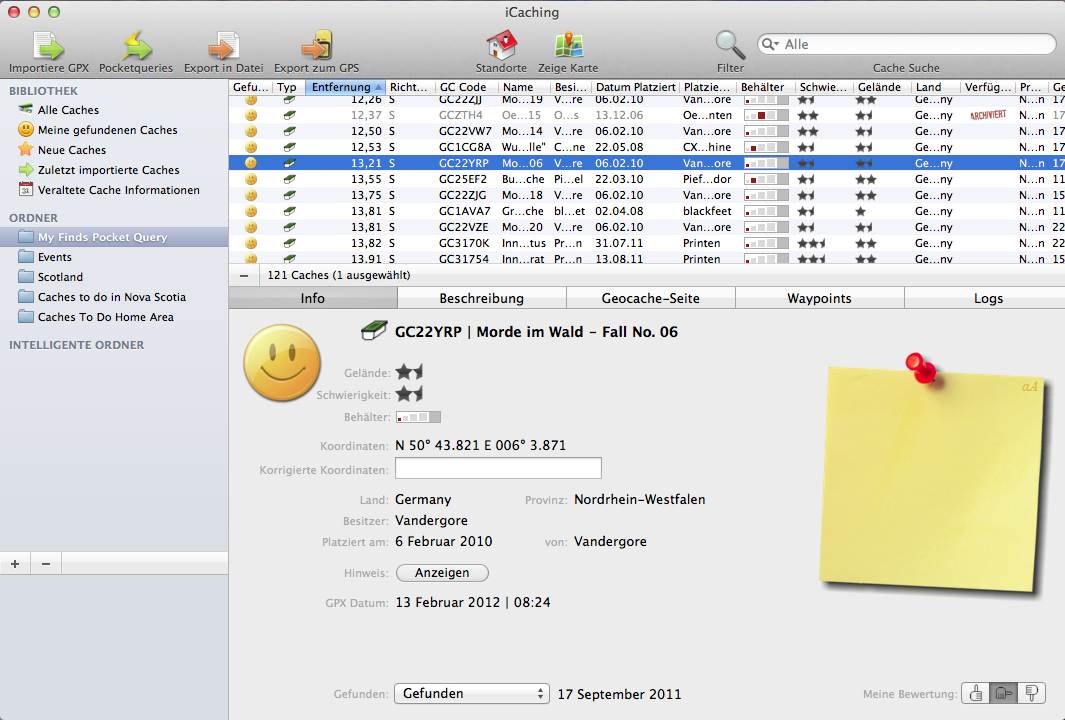Select cache row GC1AVA7
1065x720 pixels.
(647, 211)
